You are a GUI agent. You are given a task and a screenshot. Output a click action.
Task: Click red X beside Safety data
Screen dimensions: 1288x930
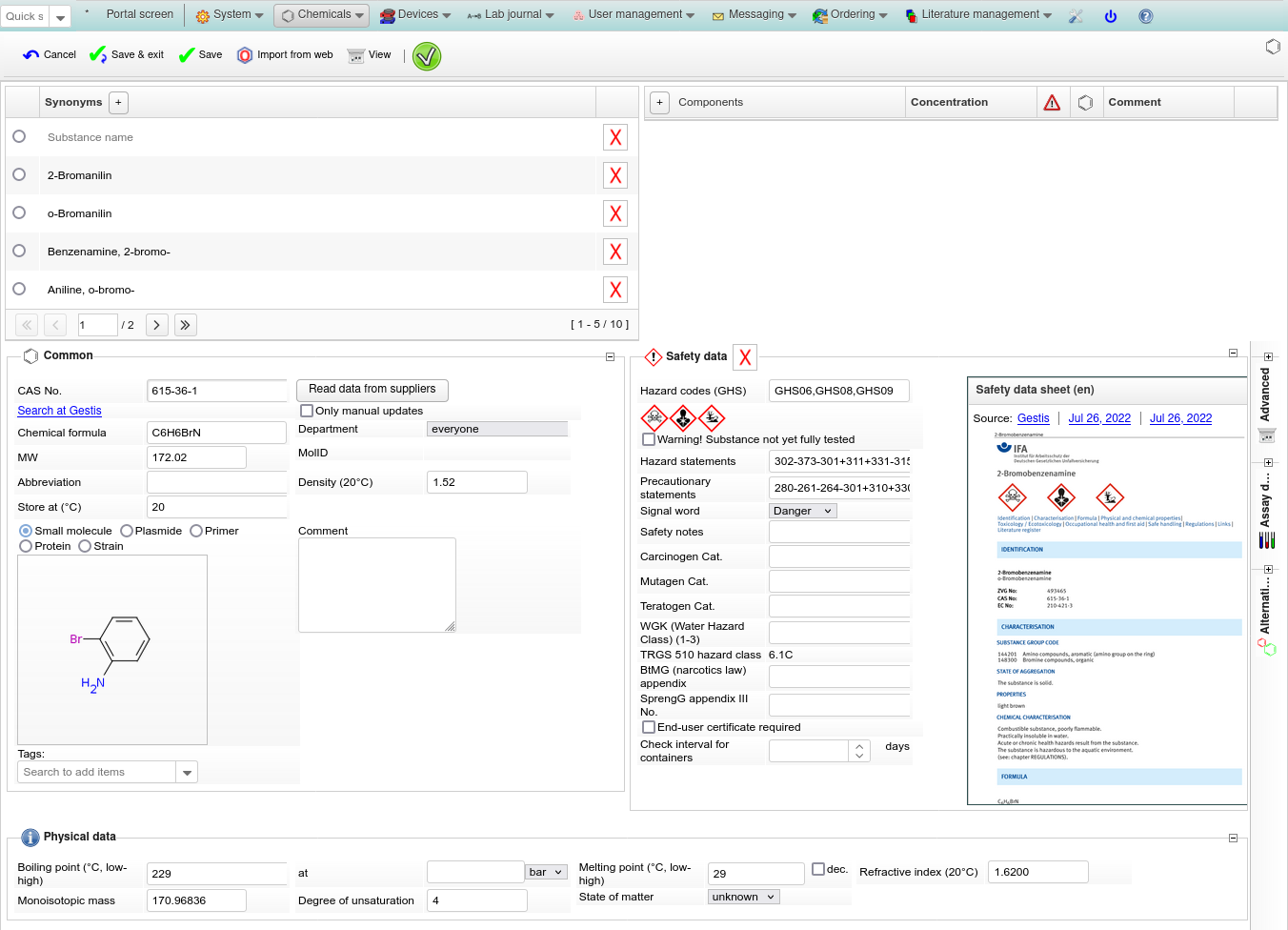click(x=745, y=357)
